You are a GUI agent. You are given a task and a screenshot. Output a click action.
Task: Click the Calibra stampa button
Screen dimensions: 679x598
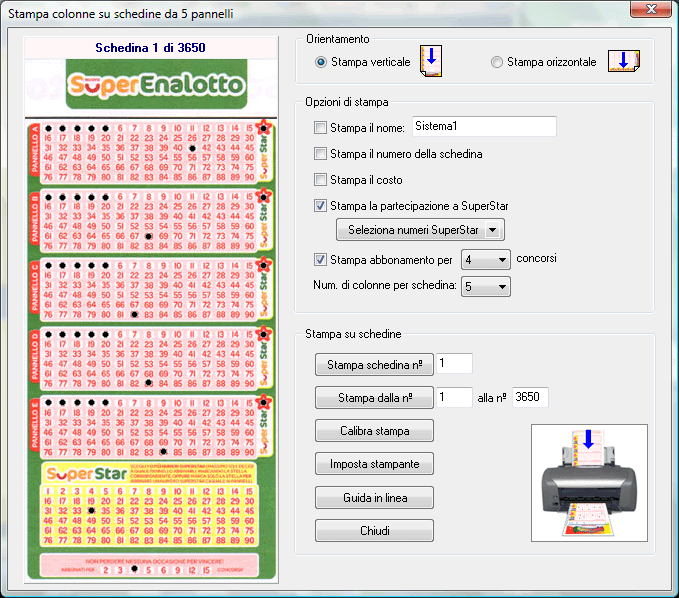pos(374,431)
